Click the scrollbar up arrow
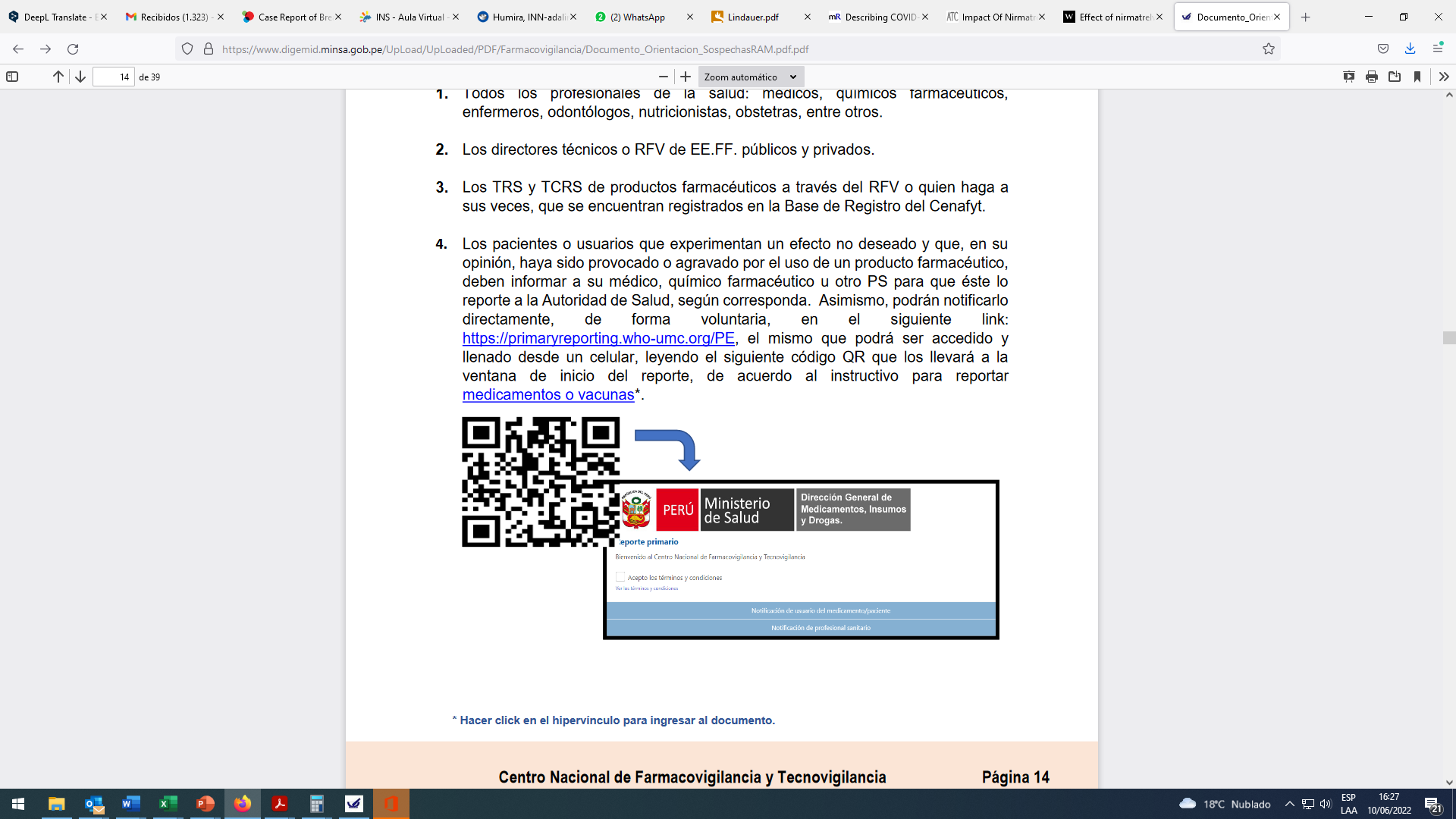This screenshot has height=819, width=1456. [1449, 96]
